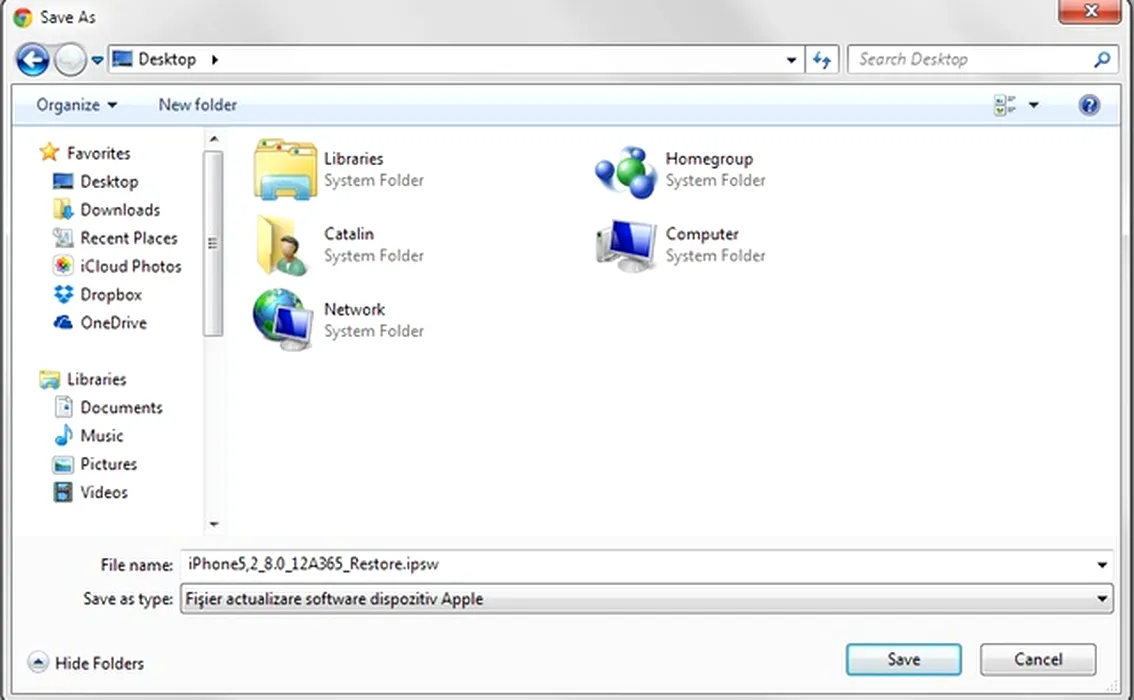Click the search magnifier icon
Image resolution: width=1134 pixels, height=700 pixels.
1101,60
